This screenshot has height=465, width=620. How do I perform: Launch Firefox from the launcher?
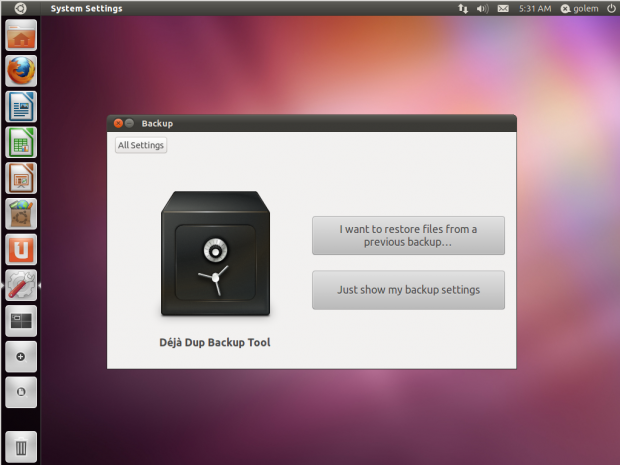click(x=21, y=71)
